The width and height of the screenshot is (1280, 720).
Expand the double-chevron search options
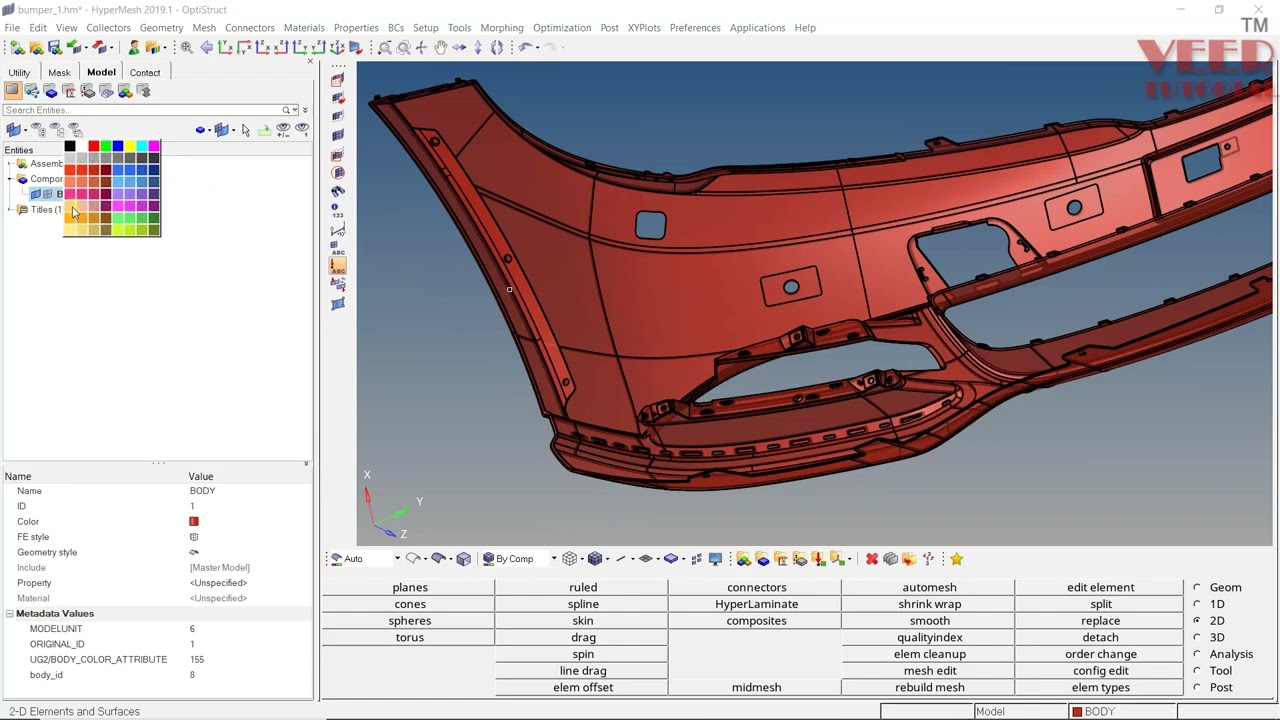click(305, 110)
